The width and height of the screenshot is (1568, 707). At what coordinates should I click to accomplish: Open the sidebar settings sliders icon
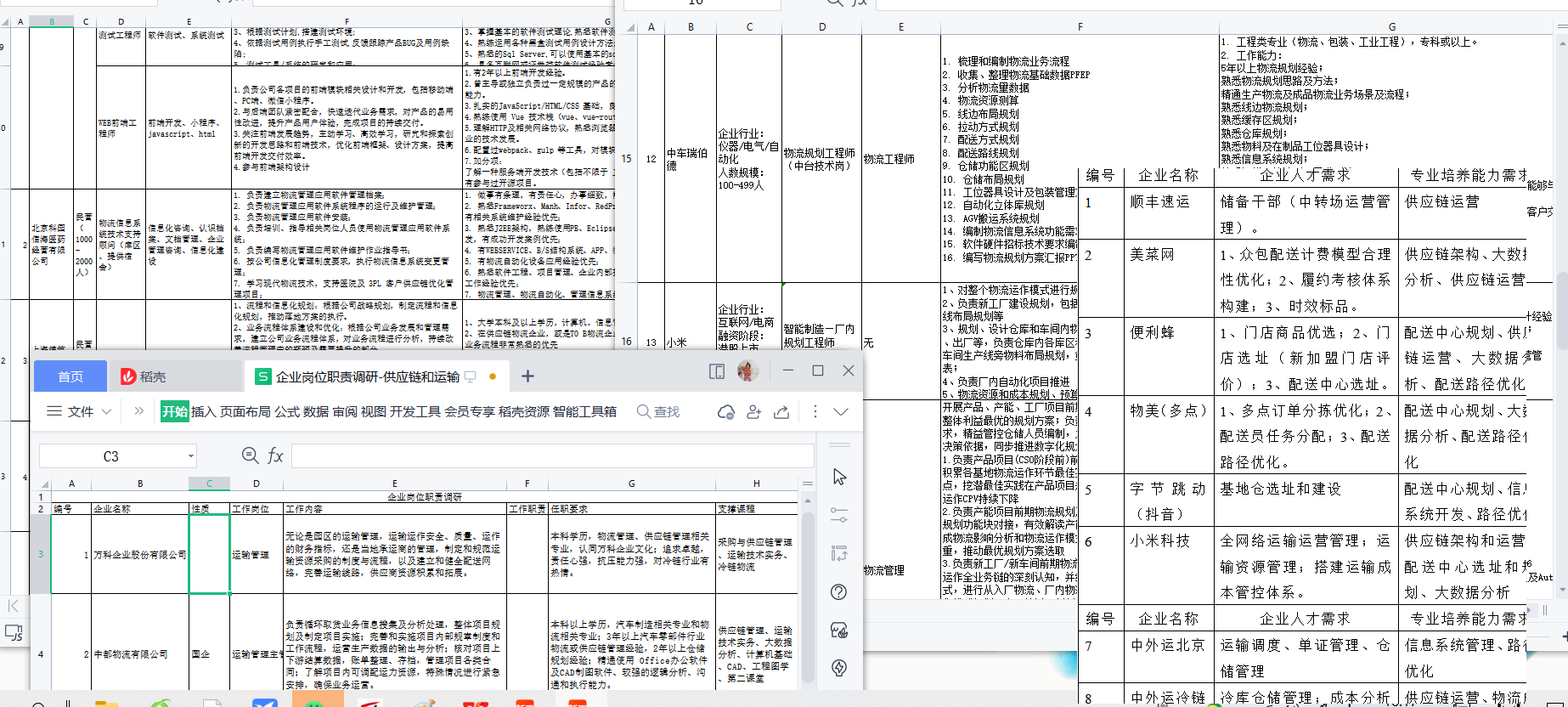click(x=839, y=515)
